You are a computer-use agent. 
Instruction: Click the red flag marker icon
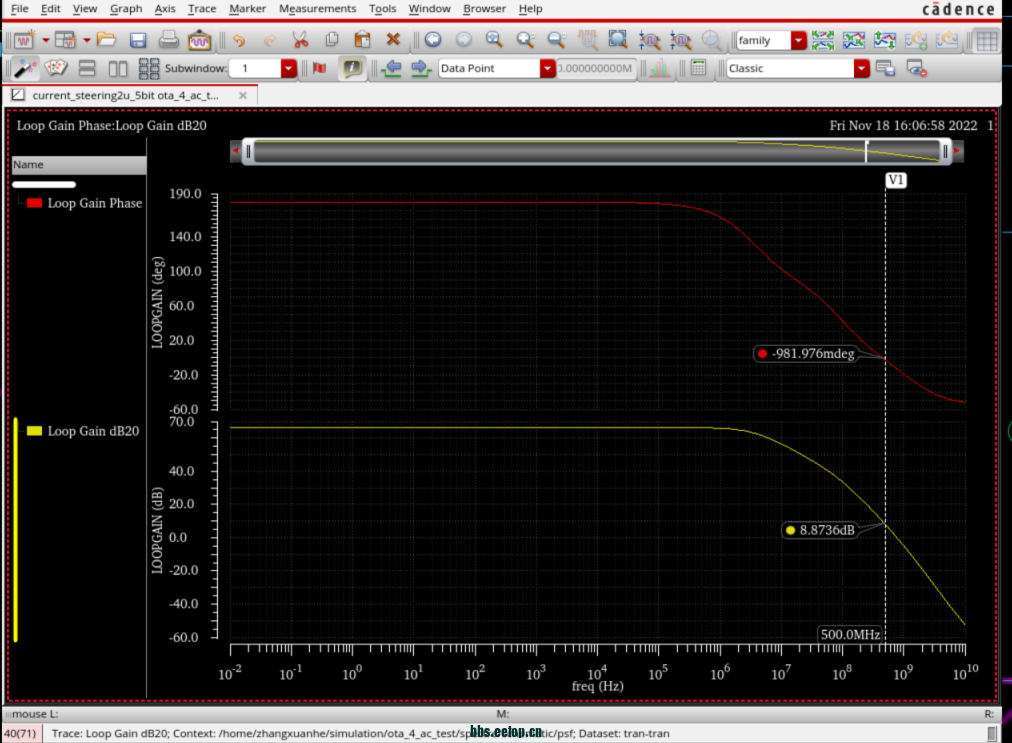point(319,68)
